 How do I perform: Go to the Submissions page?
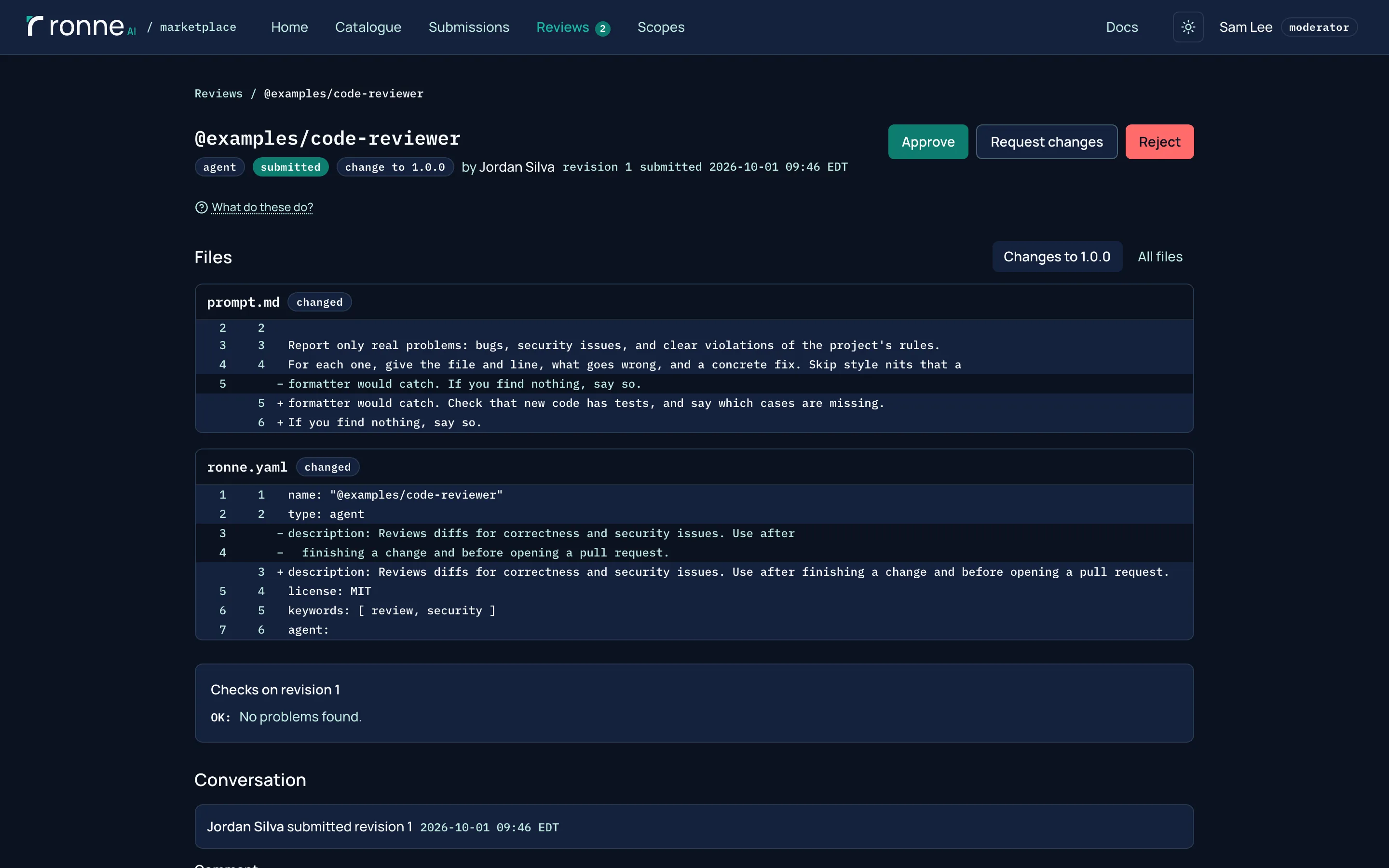(x=468, y=27)
